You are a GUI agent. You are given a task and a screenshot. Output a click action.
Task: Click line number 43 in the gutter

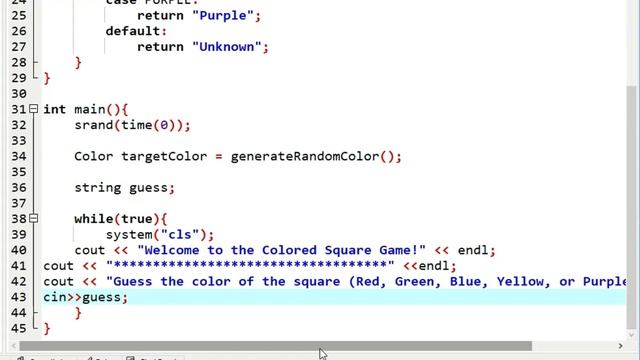pyautogui.click(x=19, y=297)
